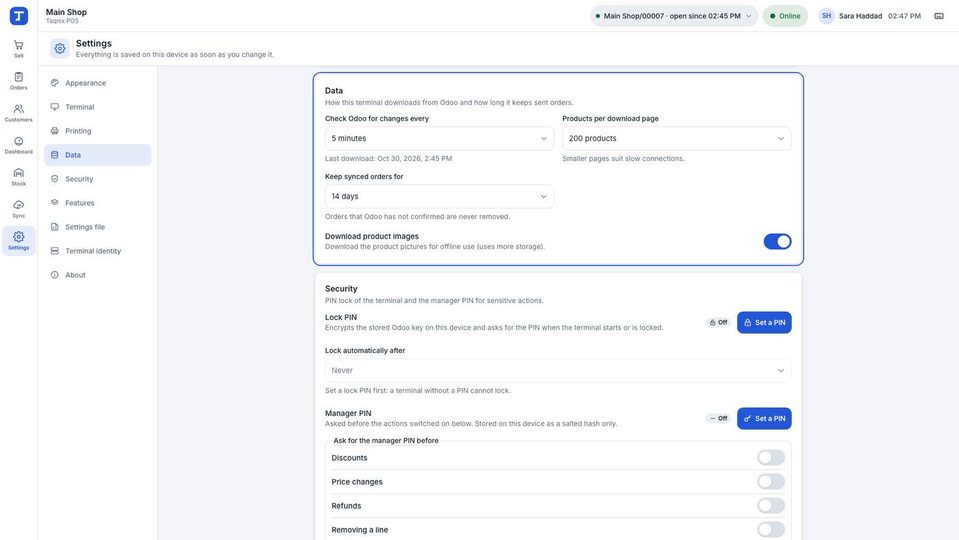
Task: Open Check Odoo for changes every dropdown
Action: (439, 138)
